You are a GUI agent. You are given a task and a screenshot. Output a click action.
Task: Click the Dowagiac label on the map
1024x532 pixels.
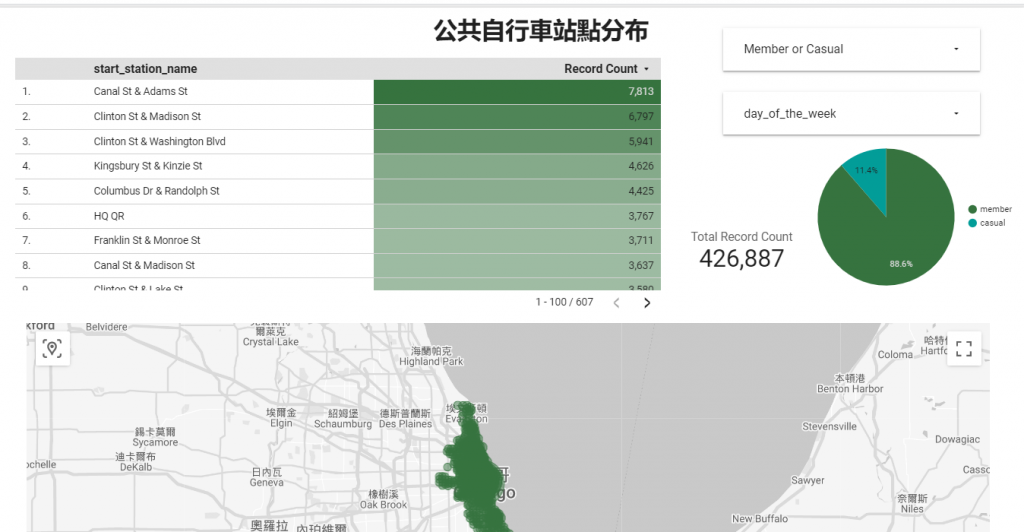tap(957, 440)
